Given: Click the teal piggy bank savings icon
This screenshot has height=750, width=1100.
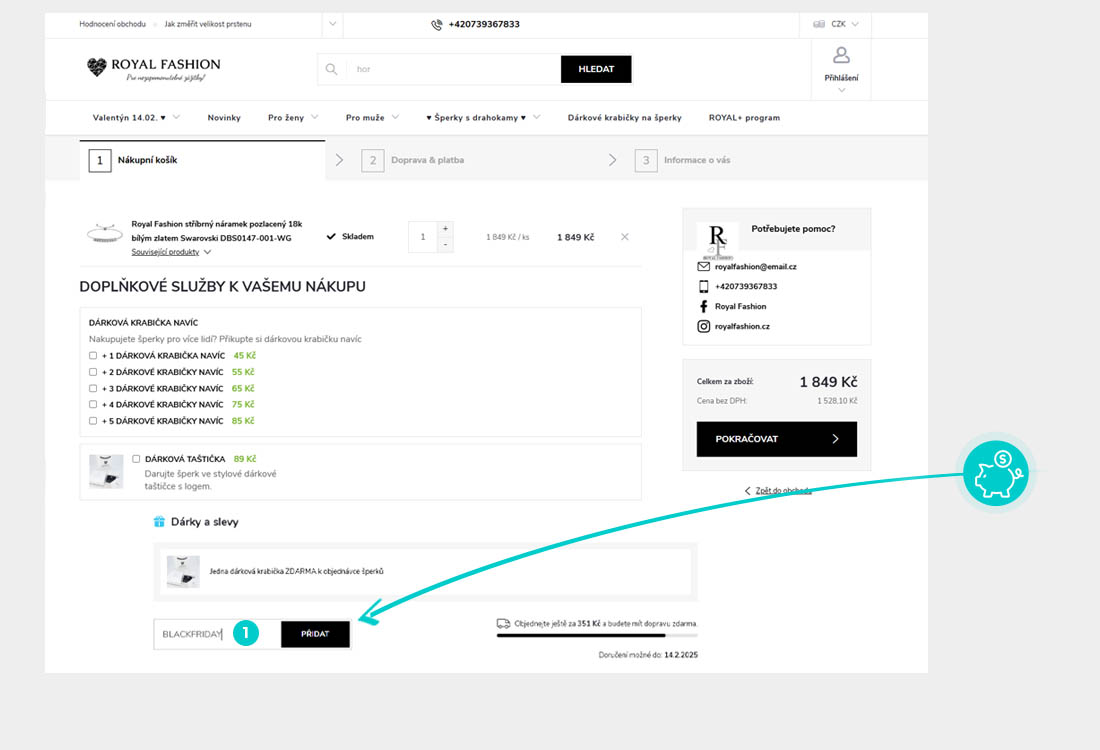Looking at the screenshot, I should tap(995, 473).
